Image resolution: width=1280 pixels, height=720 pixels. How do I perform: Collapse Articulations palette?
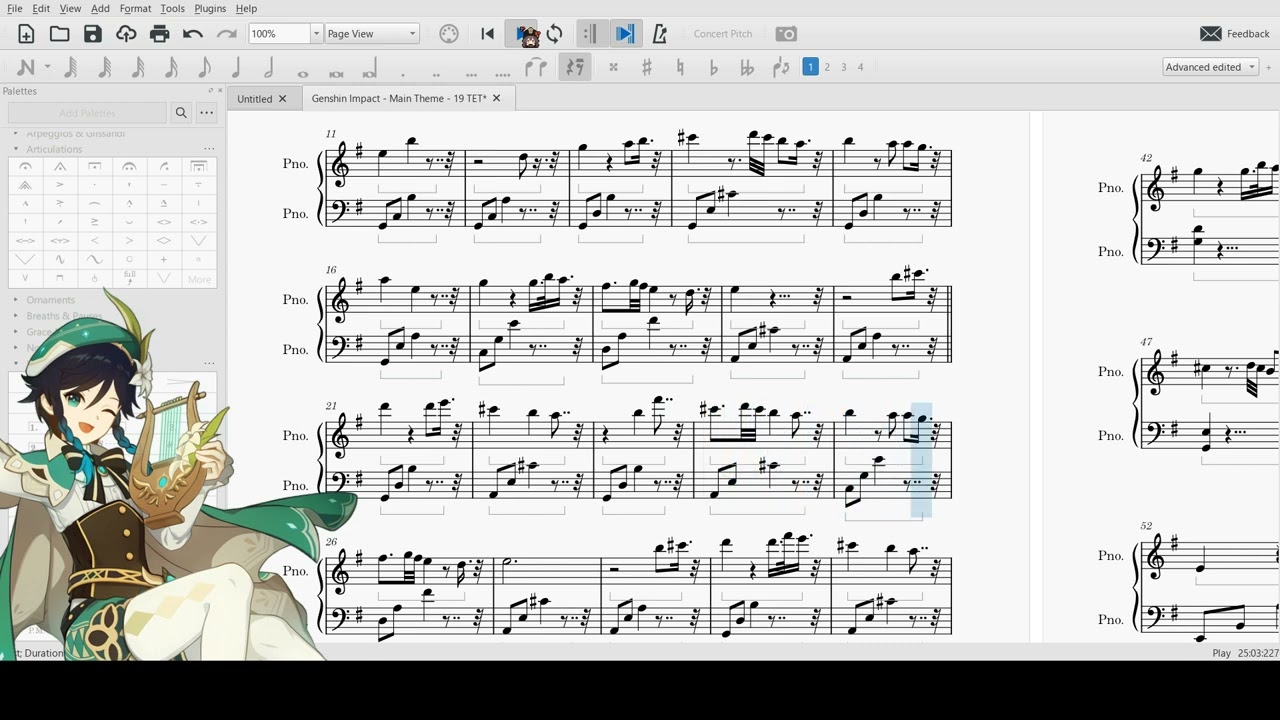point(16,149)
